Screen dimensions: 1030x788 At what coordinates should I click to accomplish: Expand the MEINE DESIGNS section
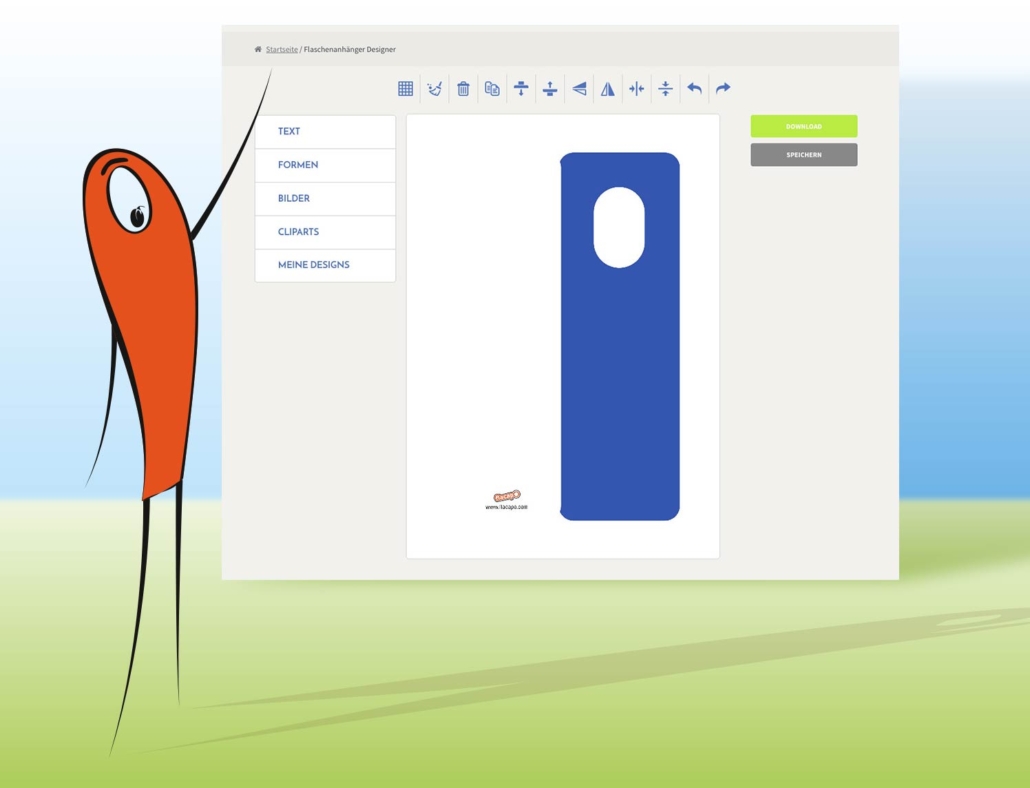click(x=325, y=265)
